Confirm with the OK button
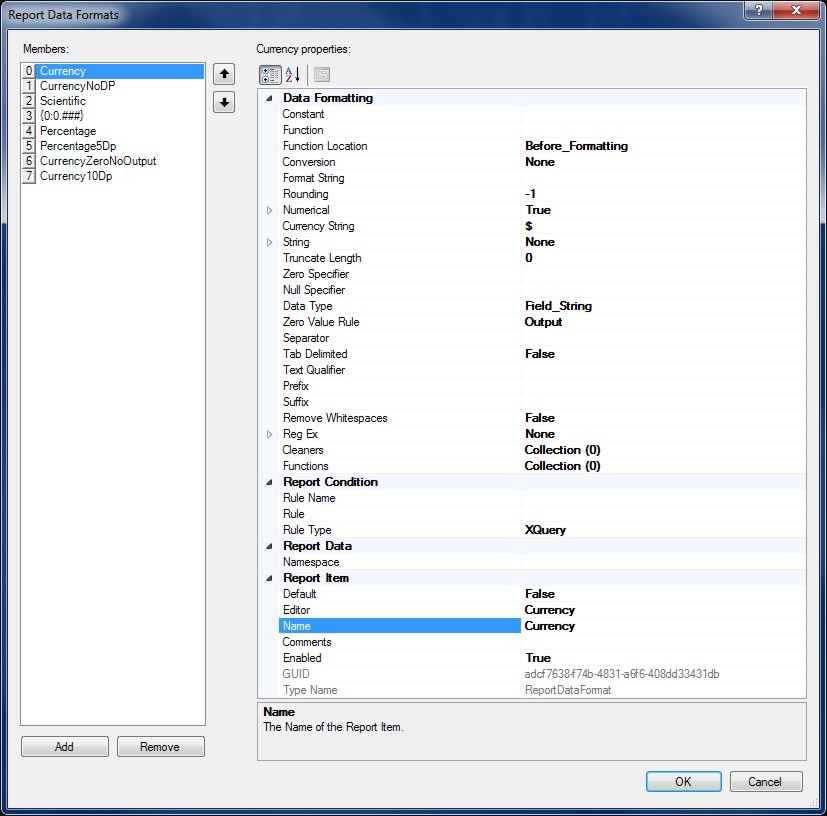 pos(683,782)
